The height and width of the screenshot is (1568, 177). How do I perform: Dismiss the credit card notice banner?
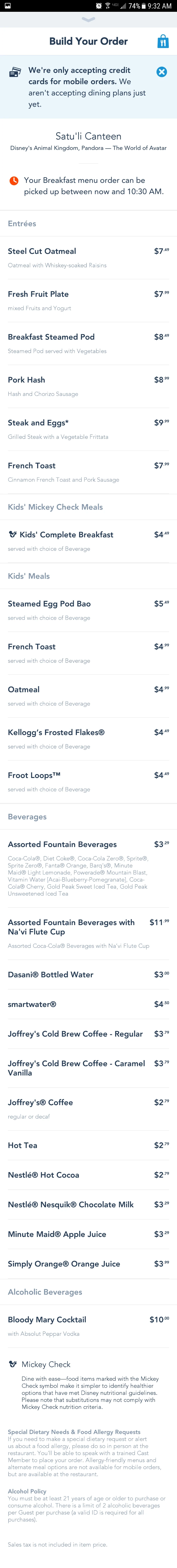point(162,72)
